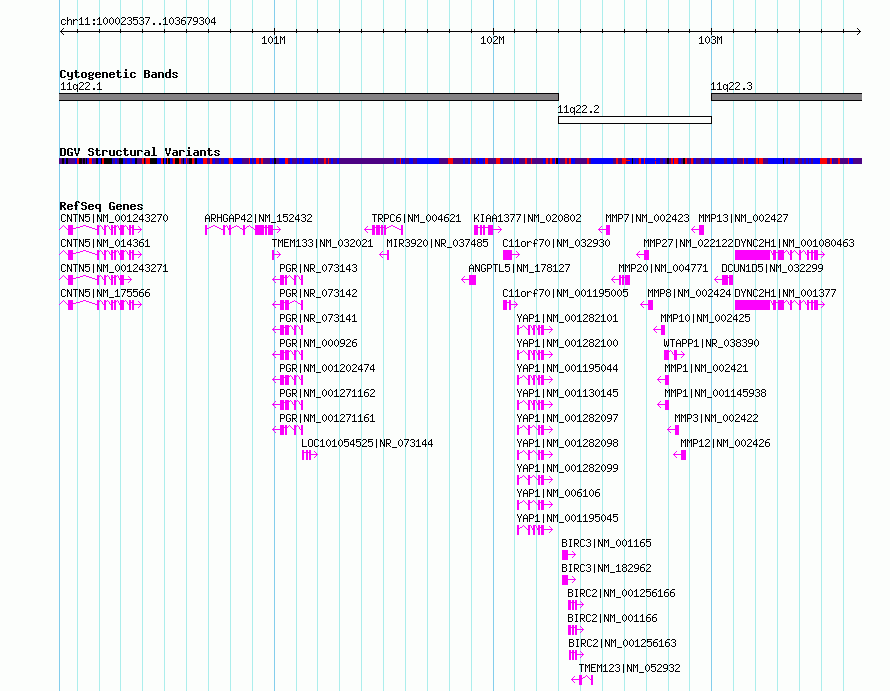Click the YAP1|NM_001130145 transcript label
Screen dimensions: 890x691
(x=568, y=393)
